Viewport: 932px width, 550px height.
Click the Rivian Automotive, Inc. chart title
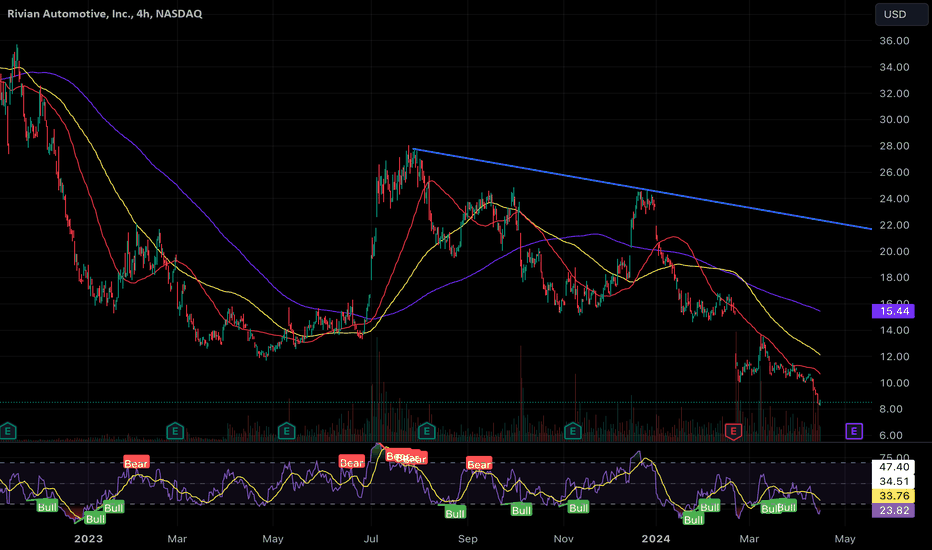105,14
